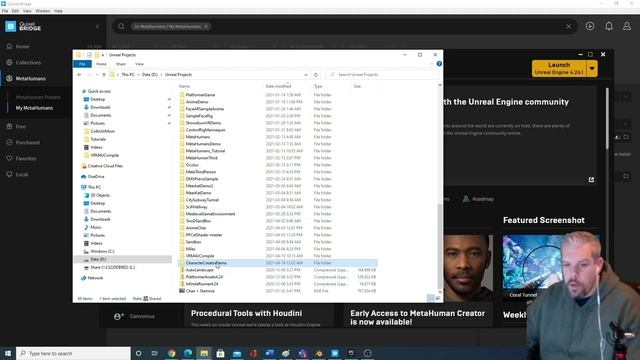The image size is (640, 360).
Task: Open the Share ribbon tab in Explorer
Action: pos(121,64)
